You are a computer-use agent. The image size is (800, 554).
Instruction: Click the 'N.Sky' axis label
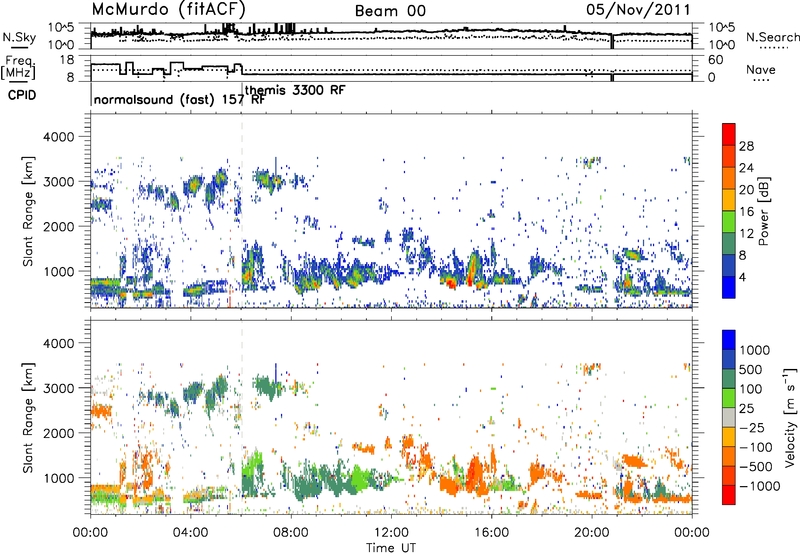coord(19,37)
